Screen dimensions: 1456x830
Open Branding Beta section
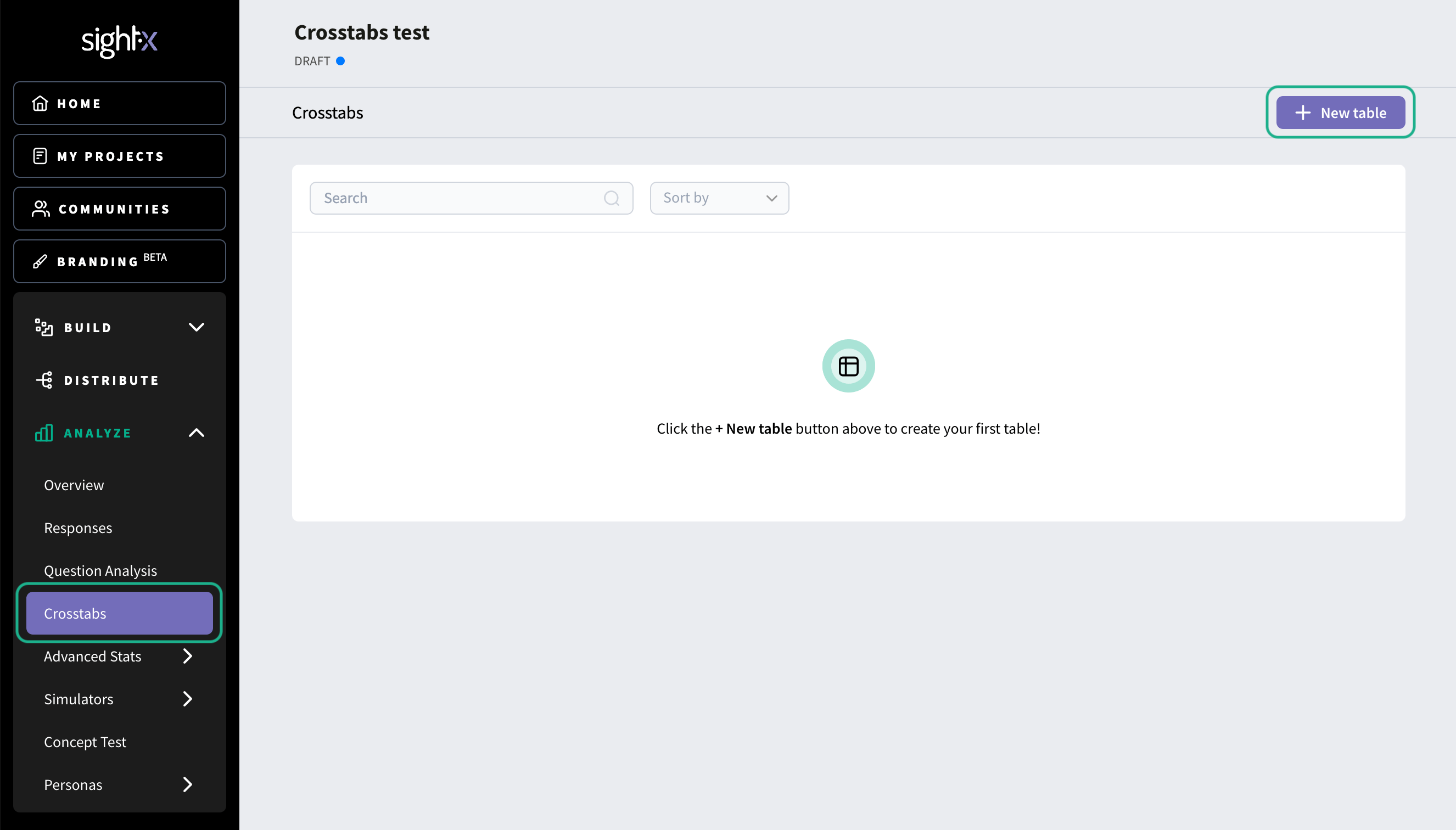(x=120, y=261)
